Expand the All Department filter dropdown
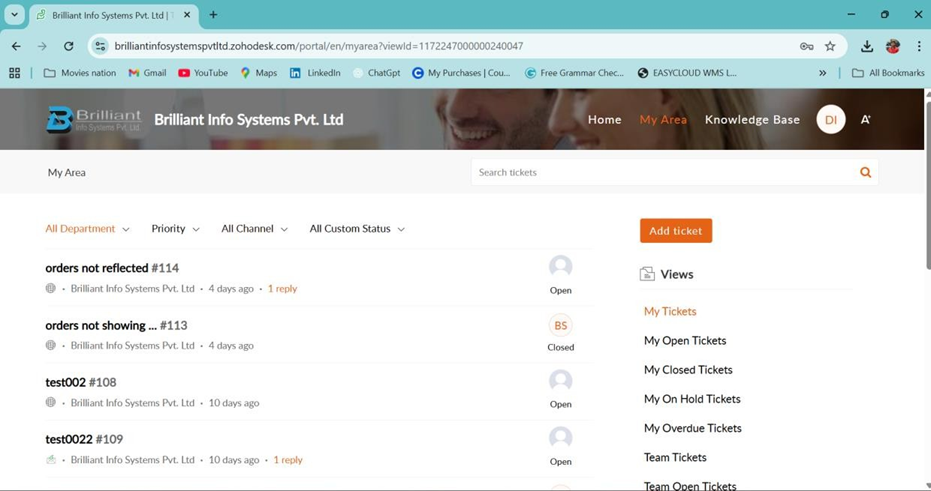The width and height of the screenshot is (931, 491). point(87,229)
